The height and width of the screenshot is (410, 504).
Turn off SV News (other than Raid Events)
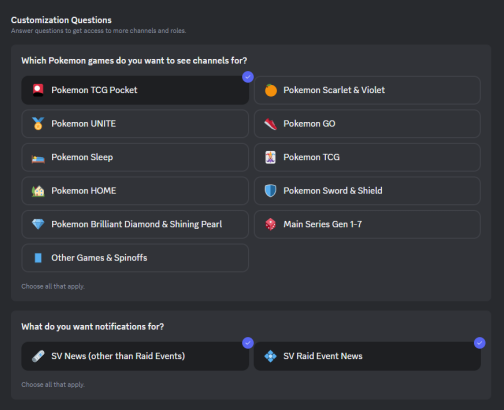(135, 356)
